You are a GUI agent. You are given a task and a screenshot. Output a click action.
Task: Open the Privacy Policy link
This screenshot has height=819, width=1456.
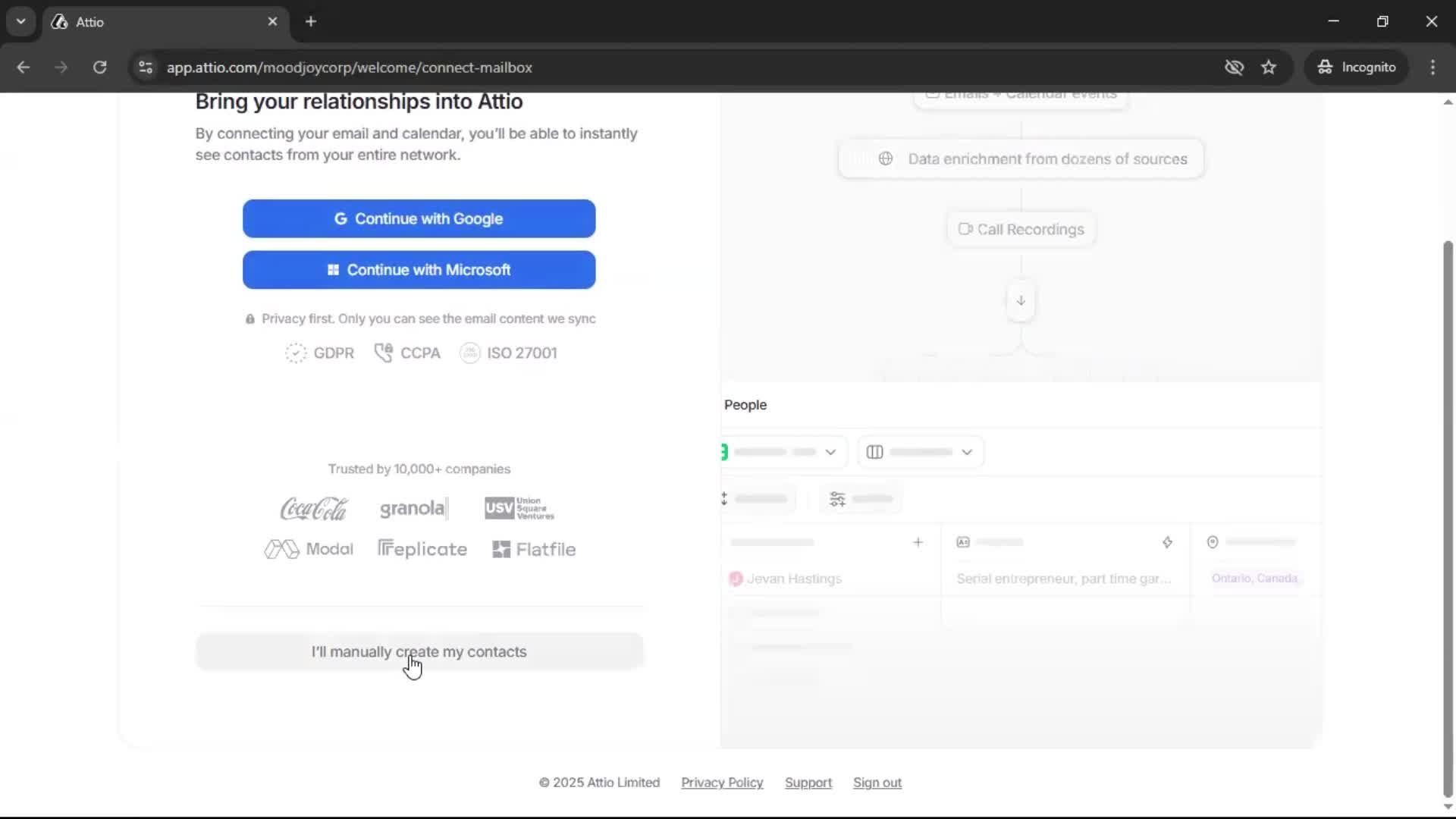click(x=721, y=783)
